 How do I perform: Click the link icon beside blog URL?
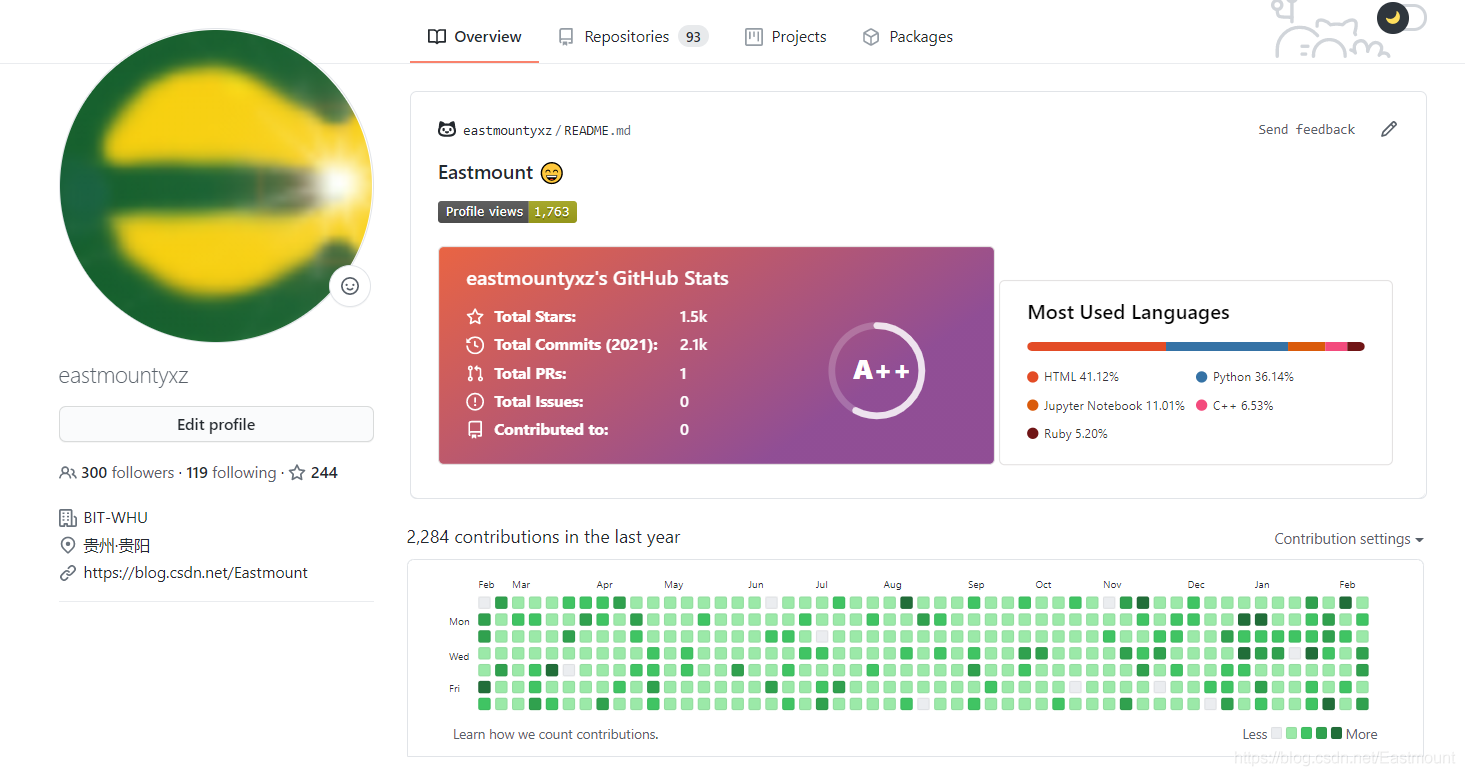[67, 573]
